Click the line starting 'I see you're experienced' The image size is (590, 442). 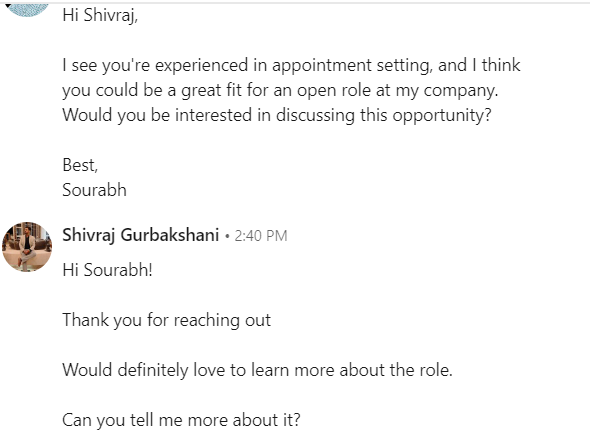tap(291, 65)
